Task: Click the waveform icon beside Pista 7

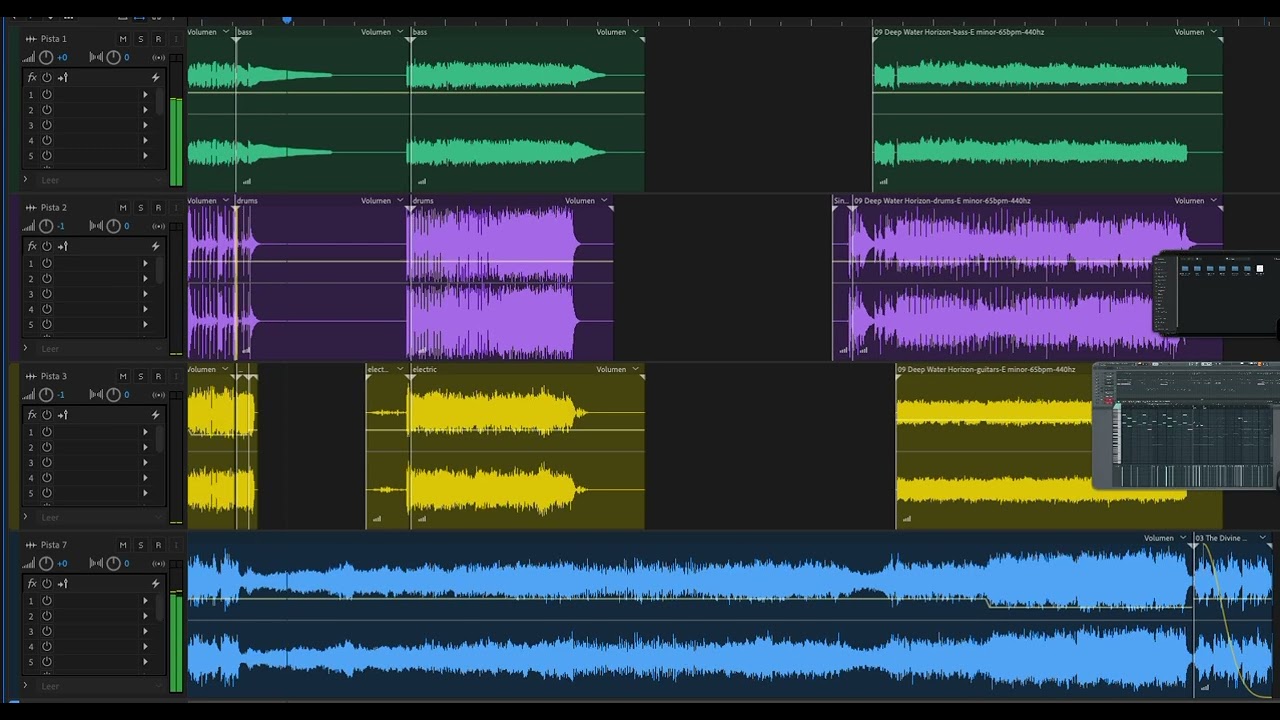Action: [31, 546]
